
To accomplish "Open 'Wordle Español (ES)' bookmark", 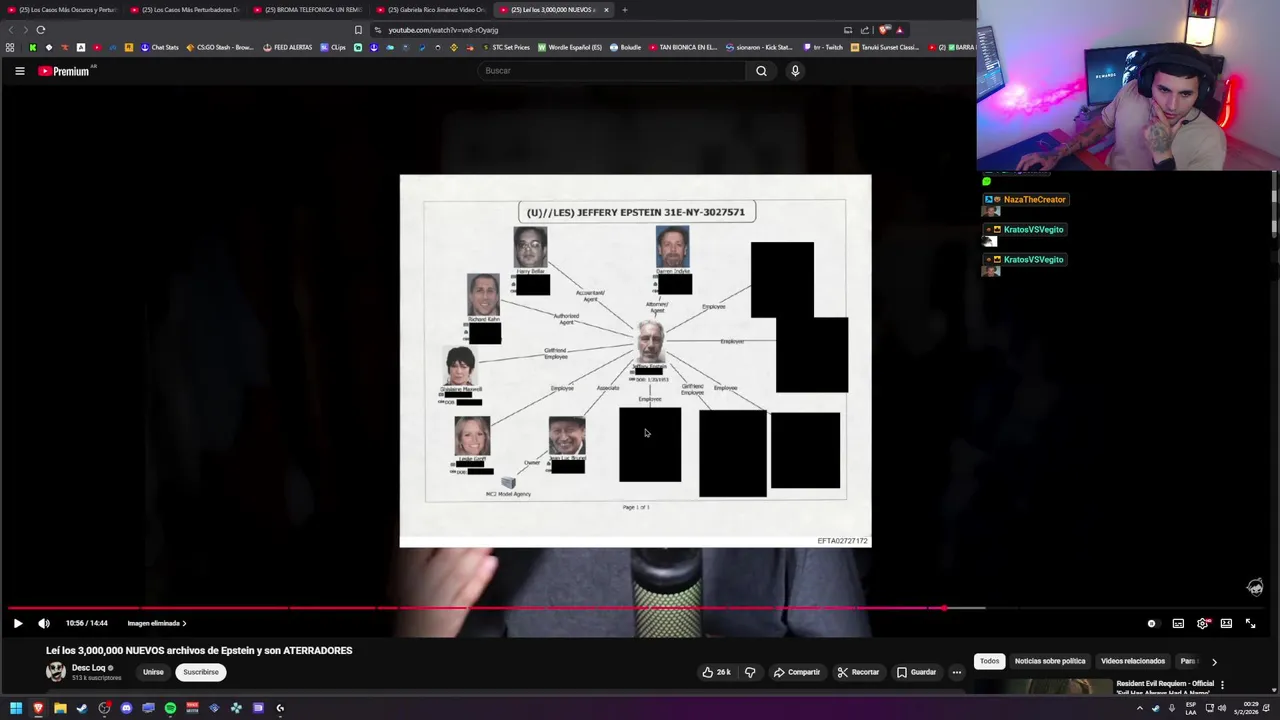I will tap(570, 47).
